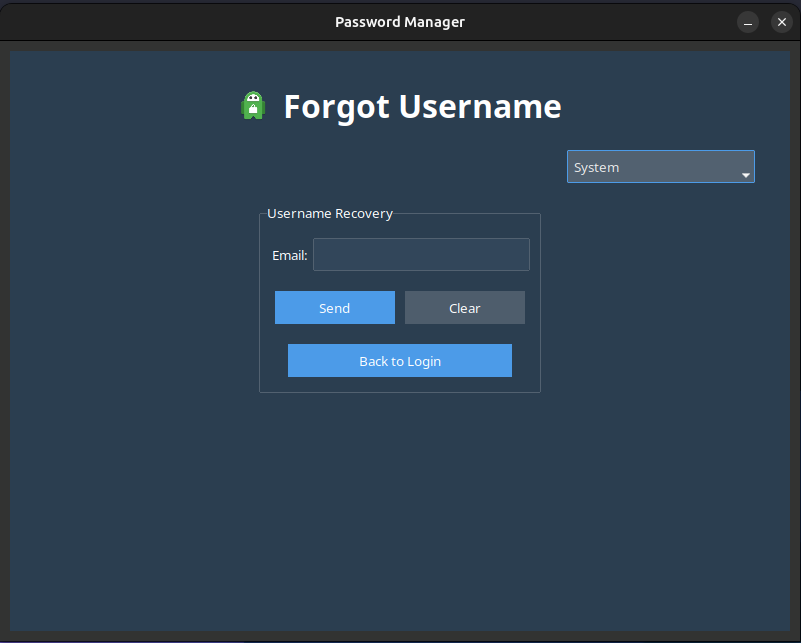The height and width of the screenshot is (643, 801).
Task: Click the "Password Manager" window title text
Action: [x=400, y=22]
